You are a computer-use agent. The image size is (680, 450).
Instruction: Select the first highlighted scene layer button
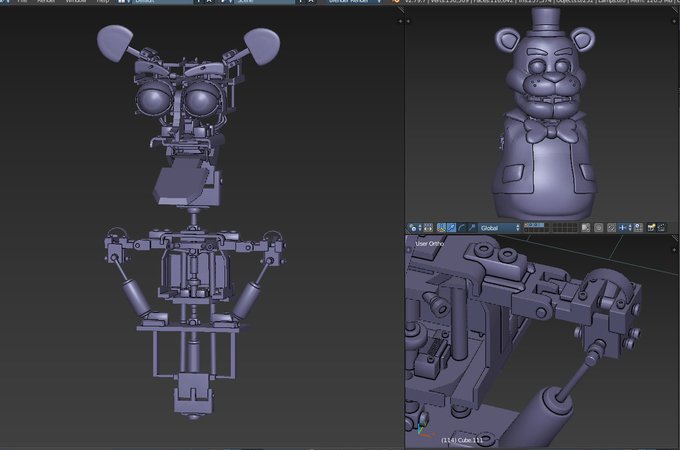point(526,225)
